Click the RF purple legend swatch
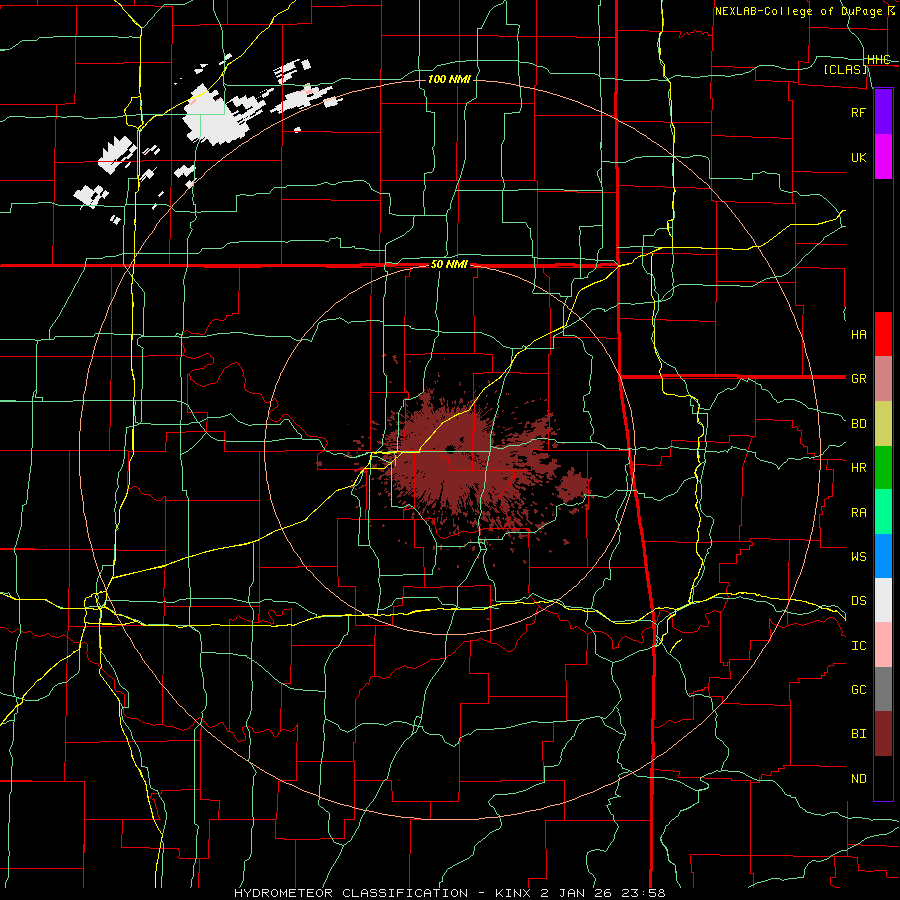 883,112
